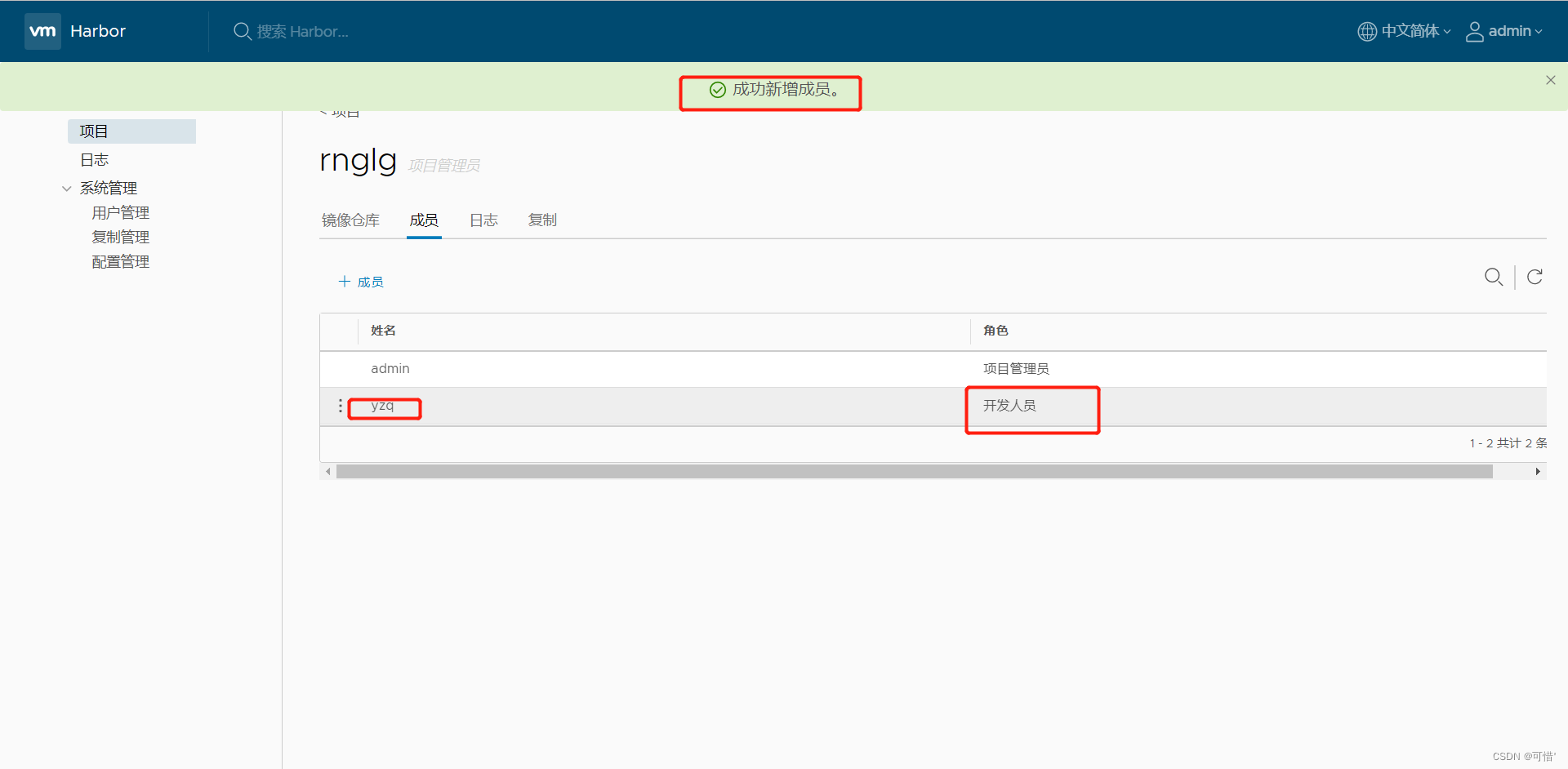The image size is (1568, 769).
Task: Switch to the 复制 tab
Action: pos(543,220)
